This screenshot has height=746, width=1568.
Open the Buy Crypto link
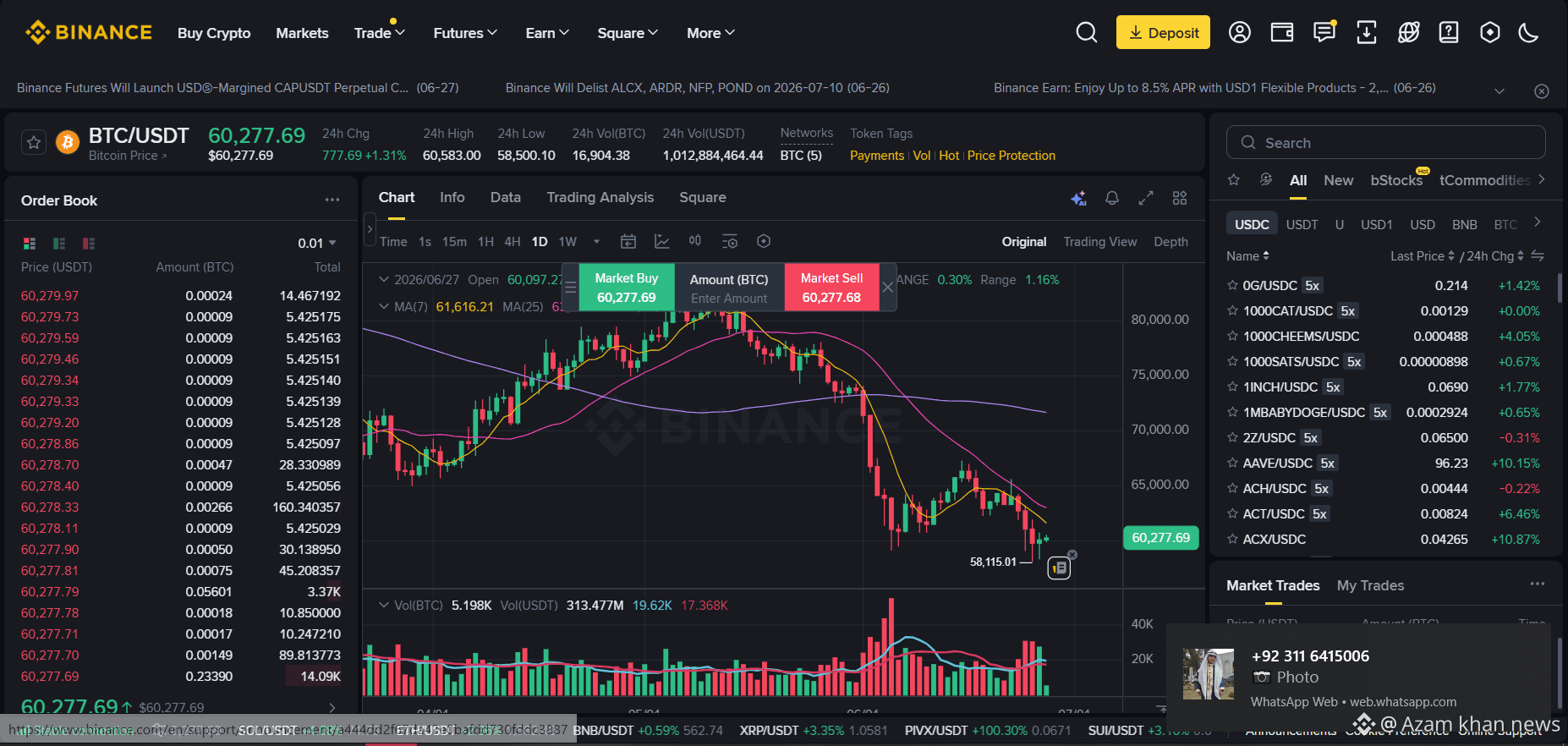(214, 33)
